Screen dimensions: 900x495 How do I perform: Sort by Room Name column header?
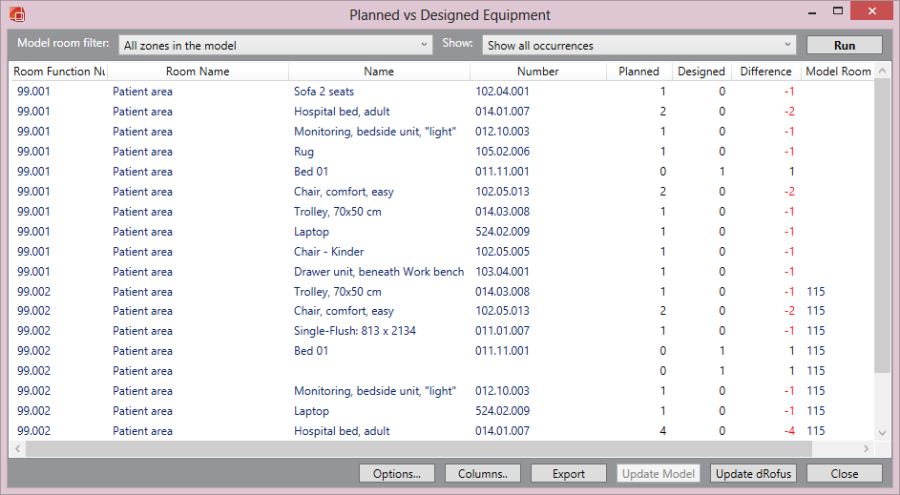pos(197,72)
